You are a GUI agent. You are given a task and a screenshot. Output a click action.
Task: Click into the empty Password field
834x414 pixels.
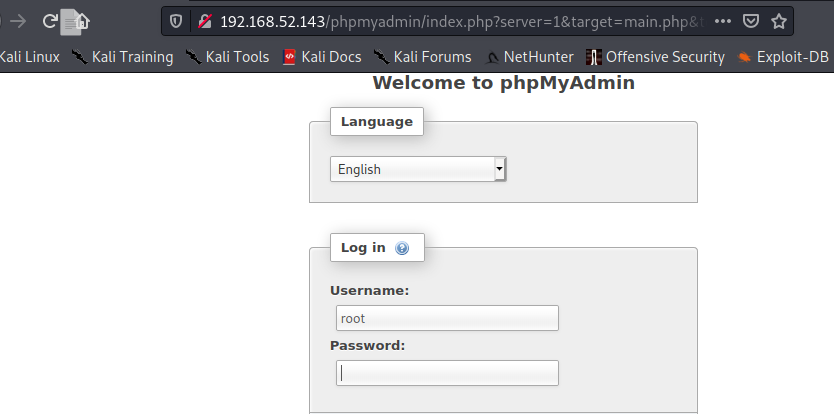tap(447, 373)
